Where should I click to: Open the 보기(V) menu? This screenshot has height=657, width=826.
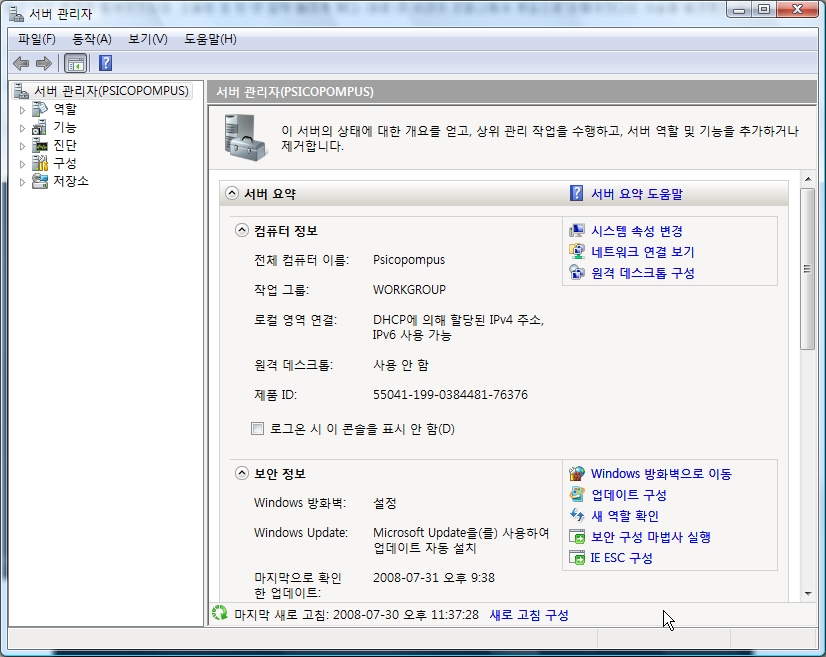148,39
